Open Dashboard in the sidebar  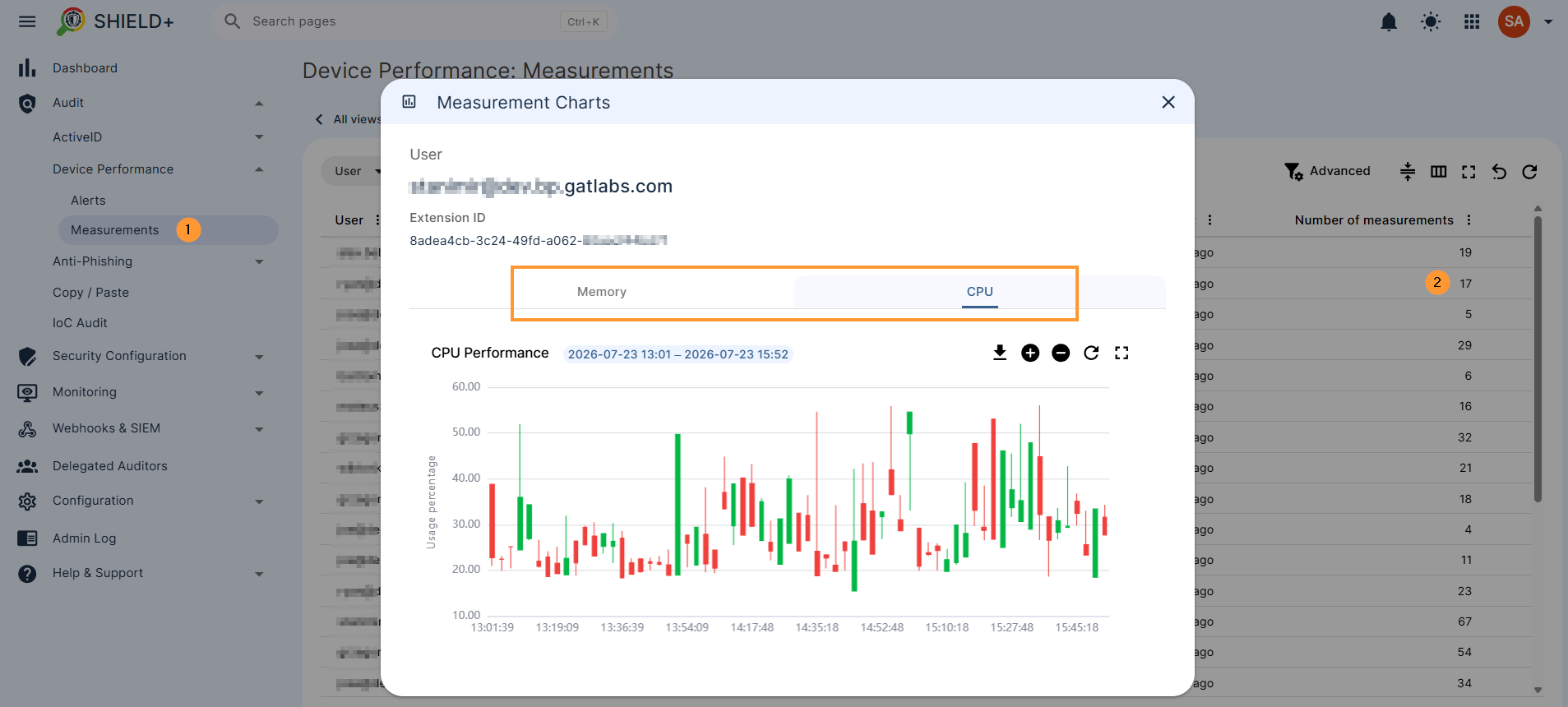point(85,68)
